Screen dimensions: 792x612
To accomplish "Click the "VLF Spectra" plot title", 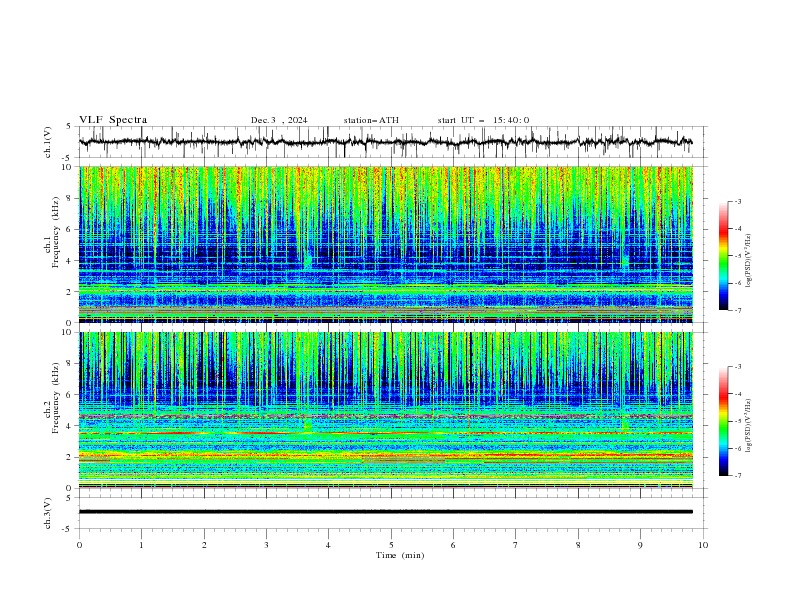I will [x=113, y=120].
